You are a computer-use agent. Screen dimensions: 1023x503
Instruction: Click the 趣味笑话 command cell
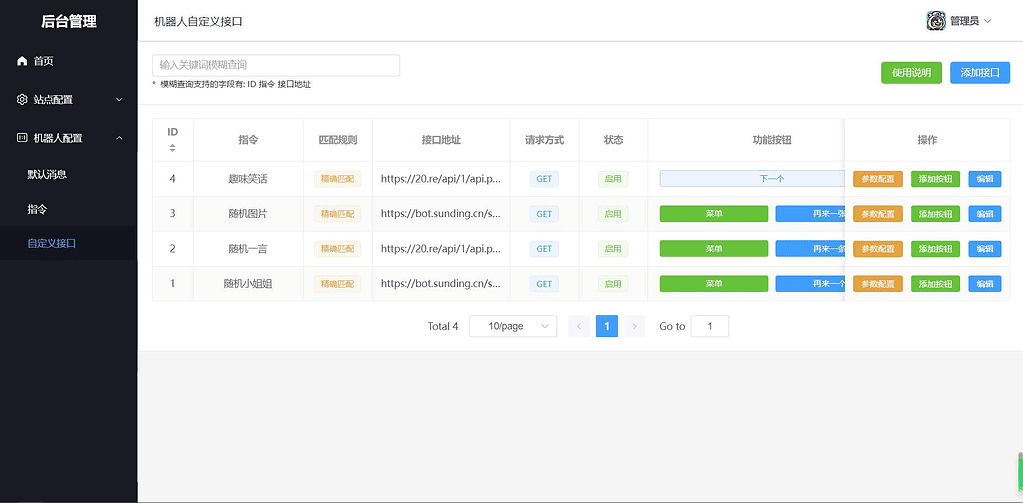[248, 179]
